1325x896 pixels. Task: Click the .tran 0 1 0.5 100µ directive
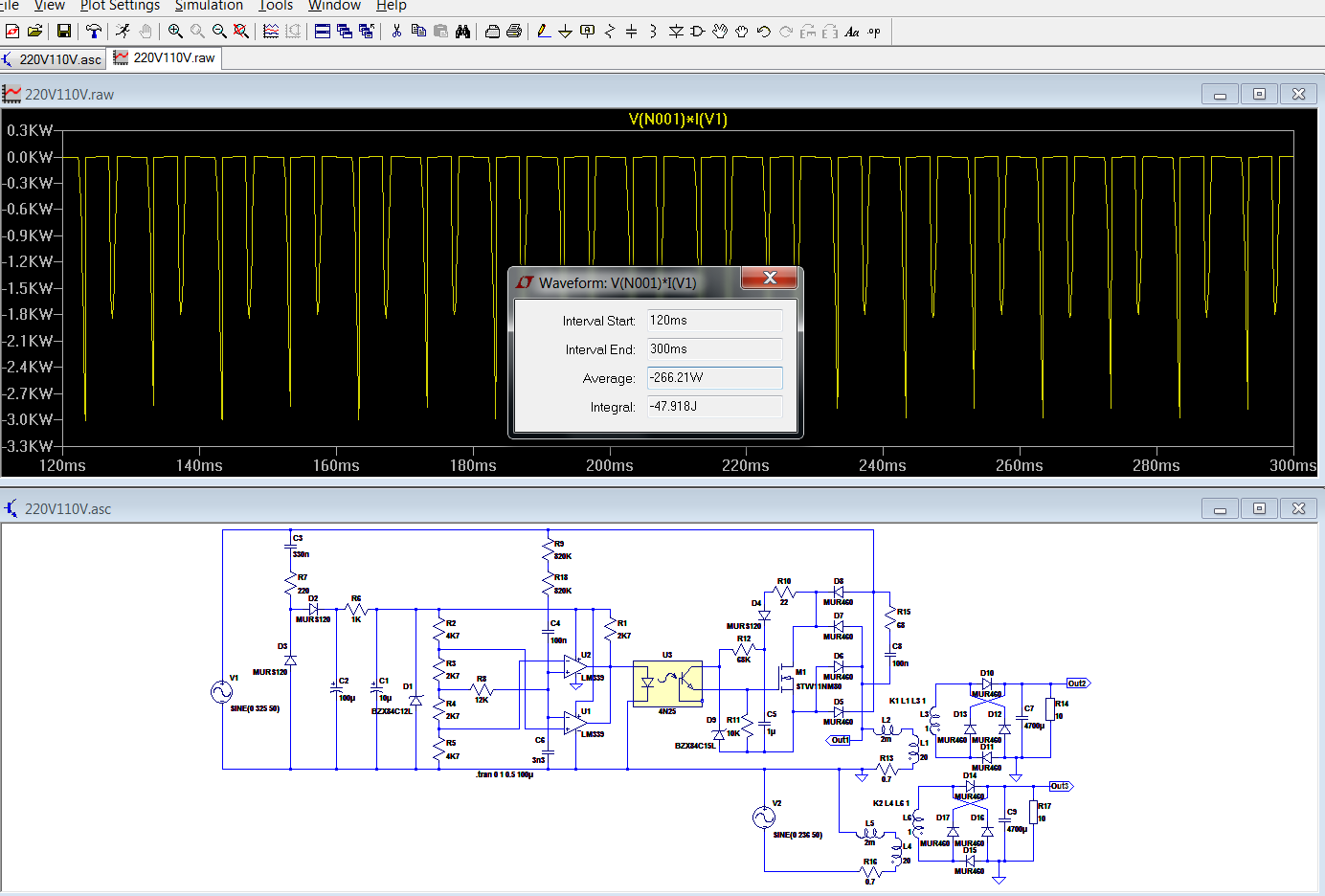point(505,774)
